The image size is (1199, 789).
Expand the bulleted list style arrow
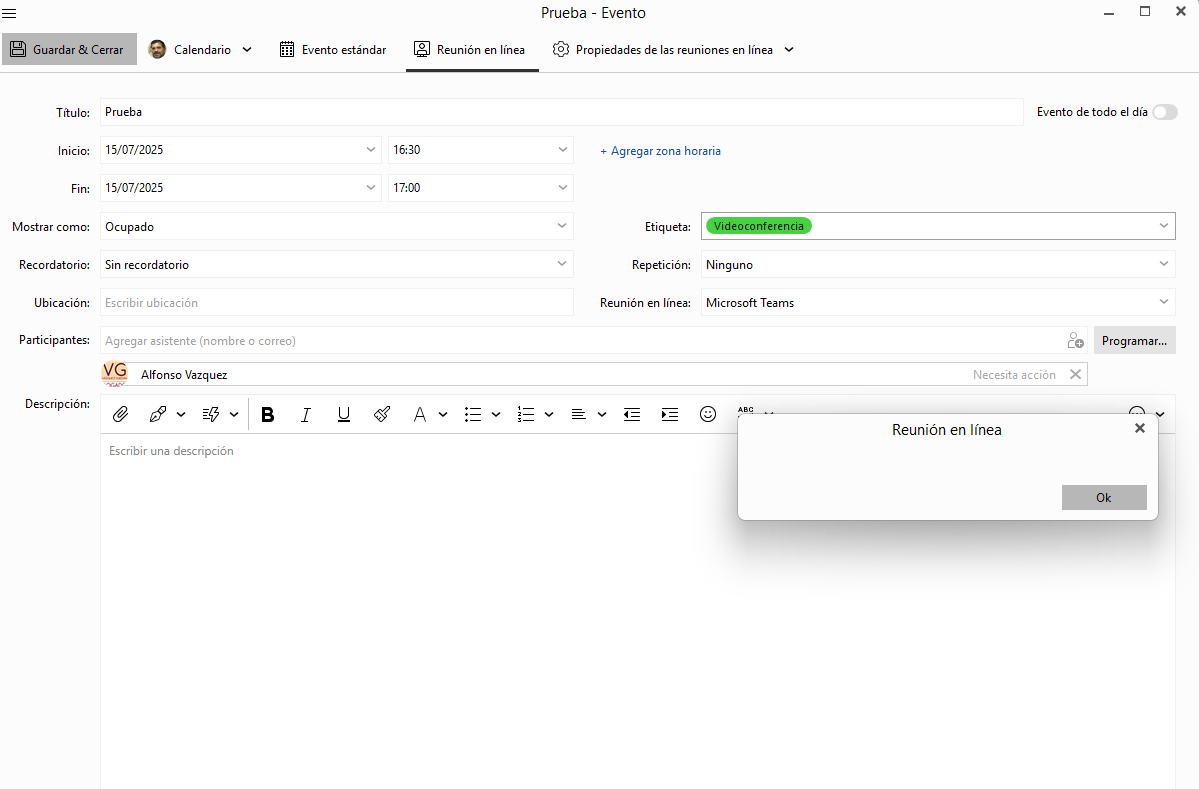[x=496, y=414]
